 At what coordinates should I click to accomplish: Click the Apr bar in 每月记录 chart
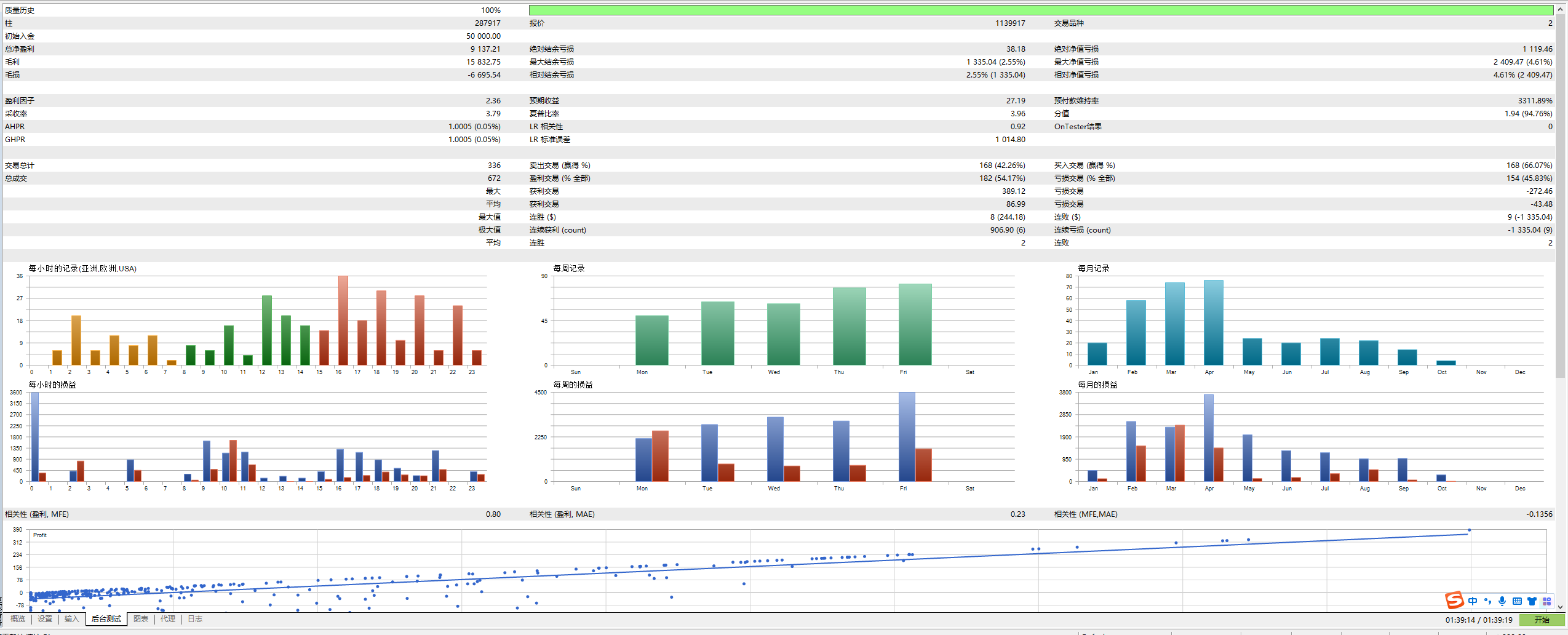(1213, 322)
